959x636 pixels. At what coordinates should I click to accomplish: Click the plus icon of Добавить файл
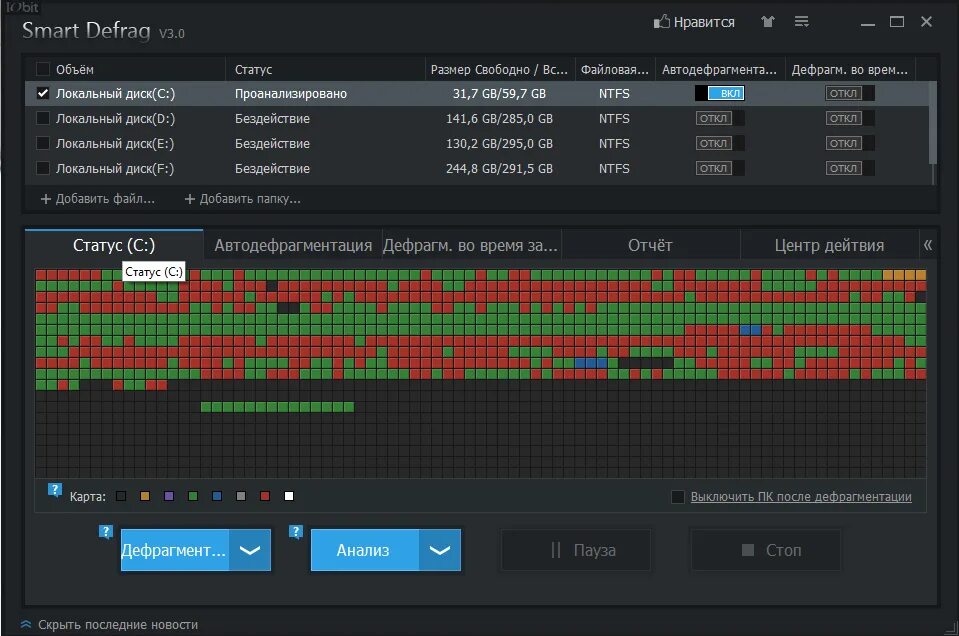tap(45, 199)
